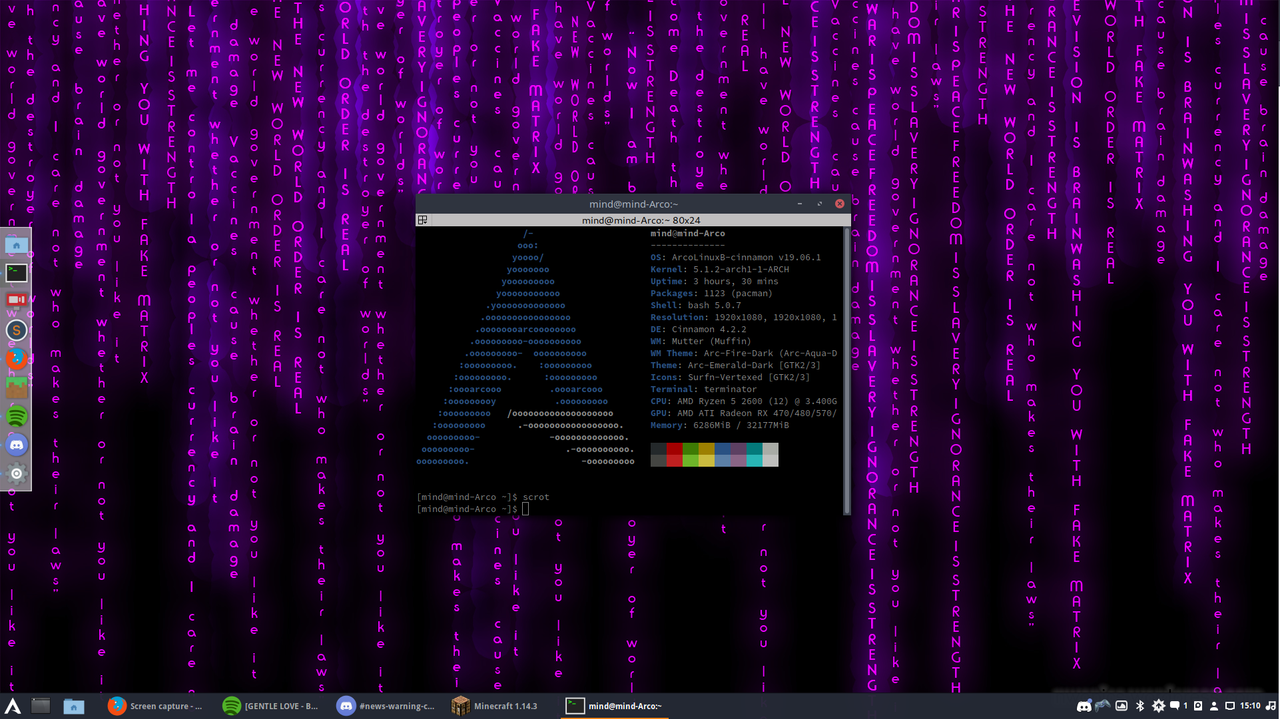Launch the terminal from the side dock
The width and height of the screenshot is (1280, 719).
pyautogui.click(x=16, y=271)
